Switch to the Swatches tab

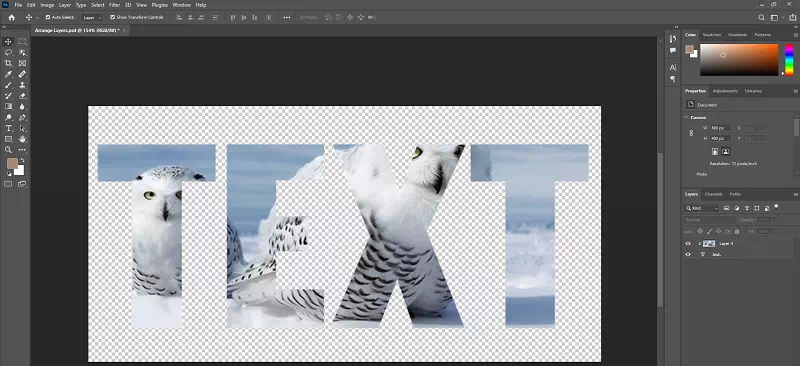[x=712, y=35]
